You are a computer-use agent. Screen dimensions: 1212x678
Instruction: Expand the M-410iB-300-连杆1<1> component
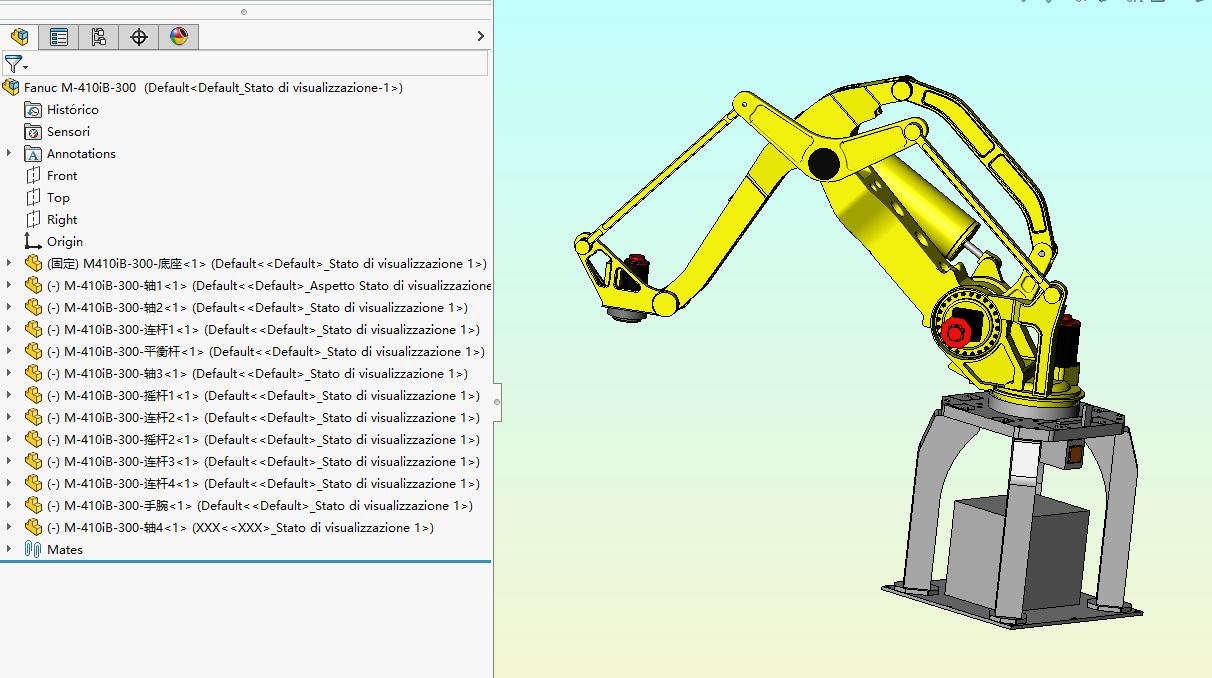point(9,329)
